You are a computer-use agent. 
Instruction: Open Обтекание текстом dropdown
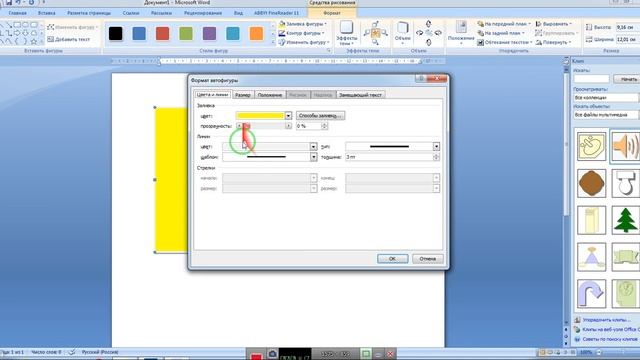pyautogui.click(x=505, y=42)
